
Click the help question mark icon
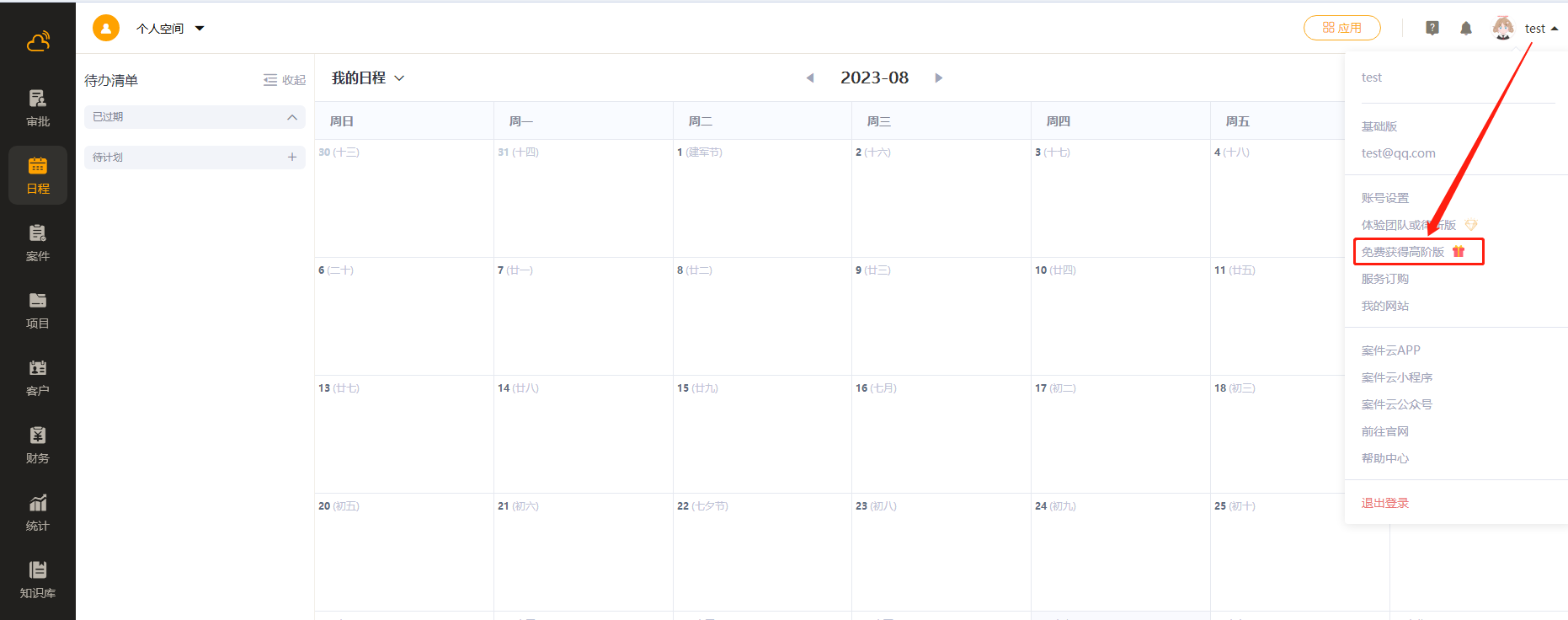click(1432, 29)
